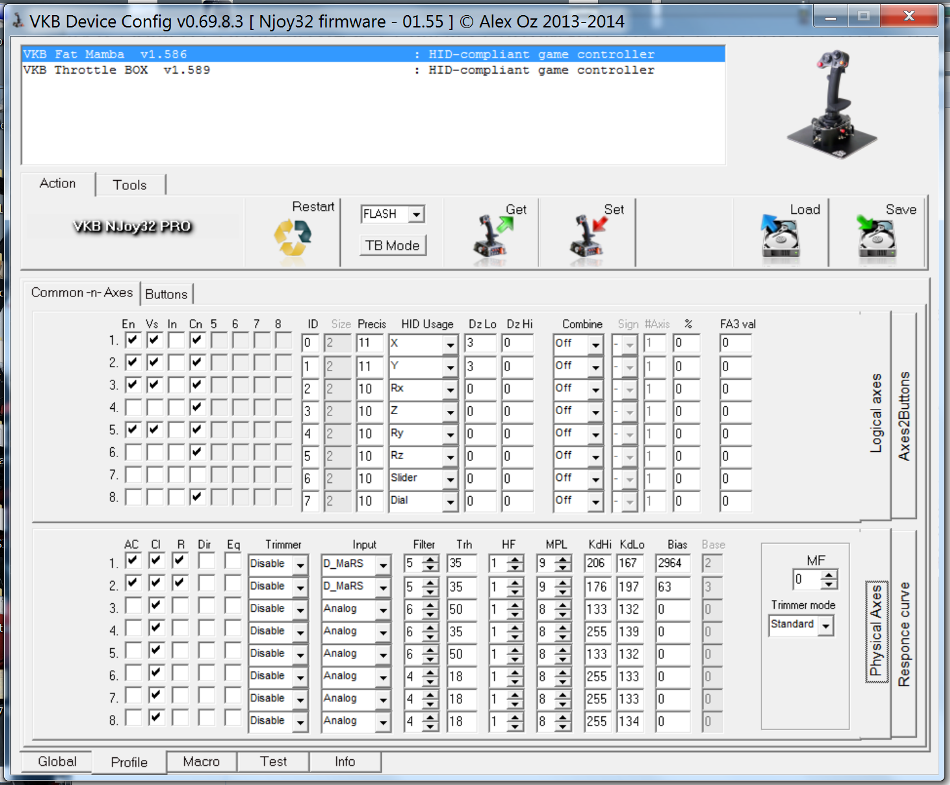Click KdLo field showing 197

[629, 586]
